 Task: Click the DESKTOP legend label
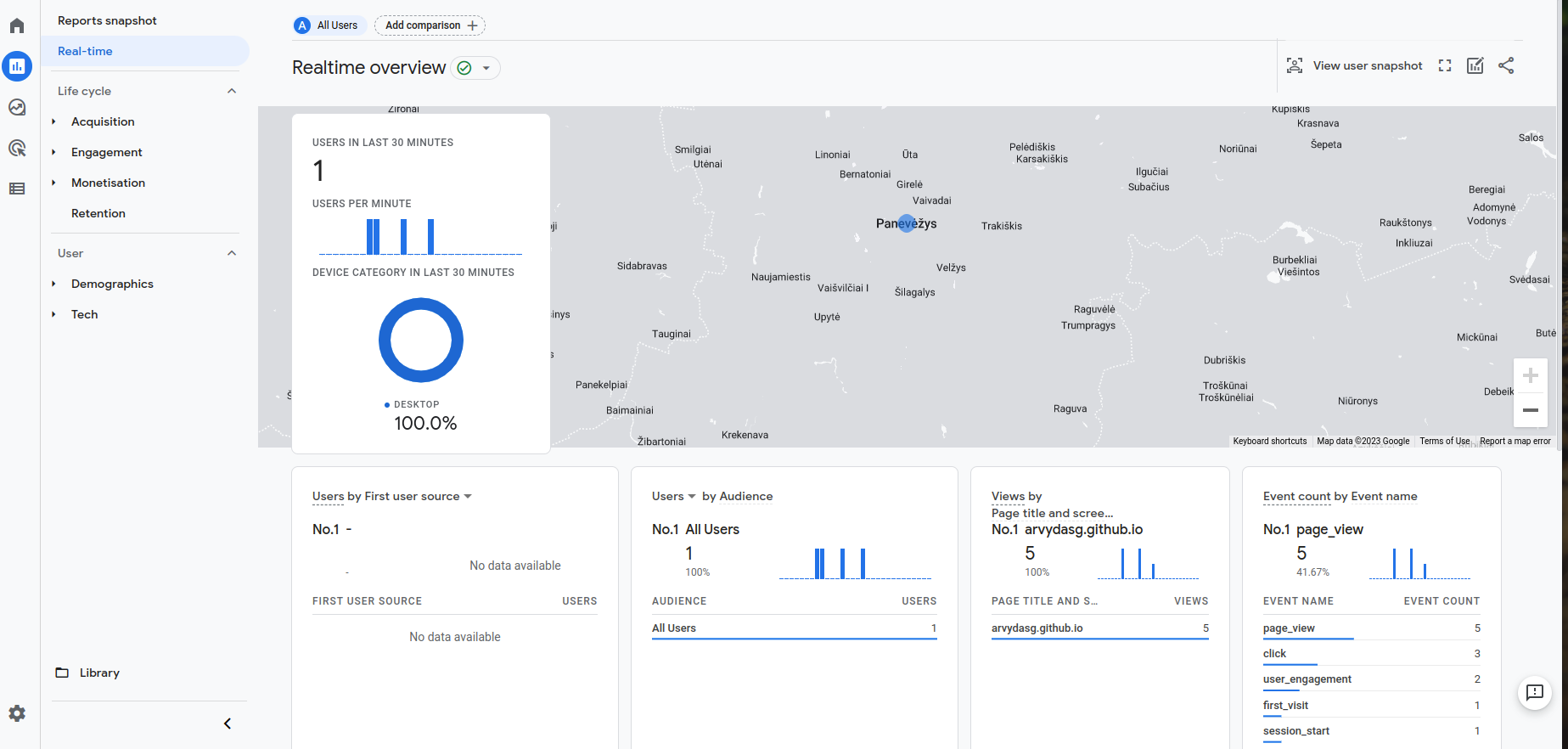coord(416,404)
